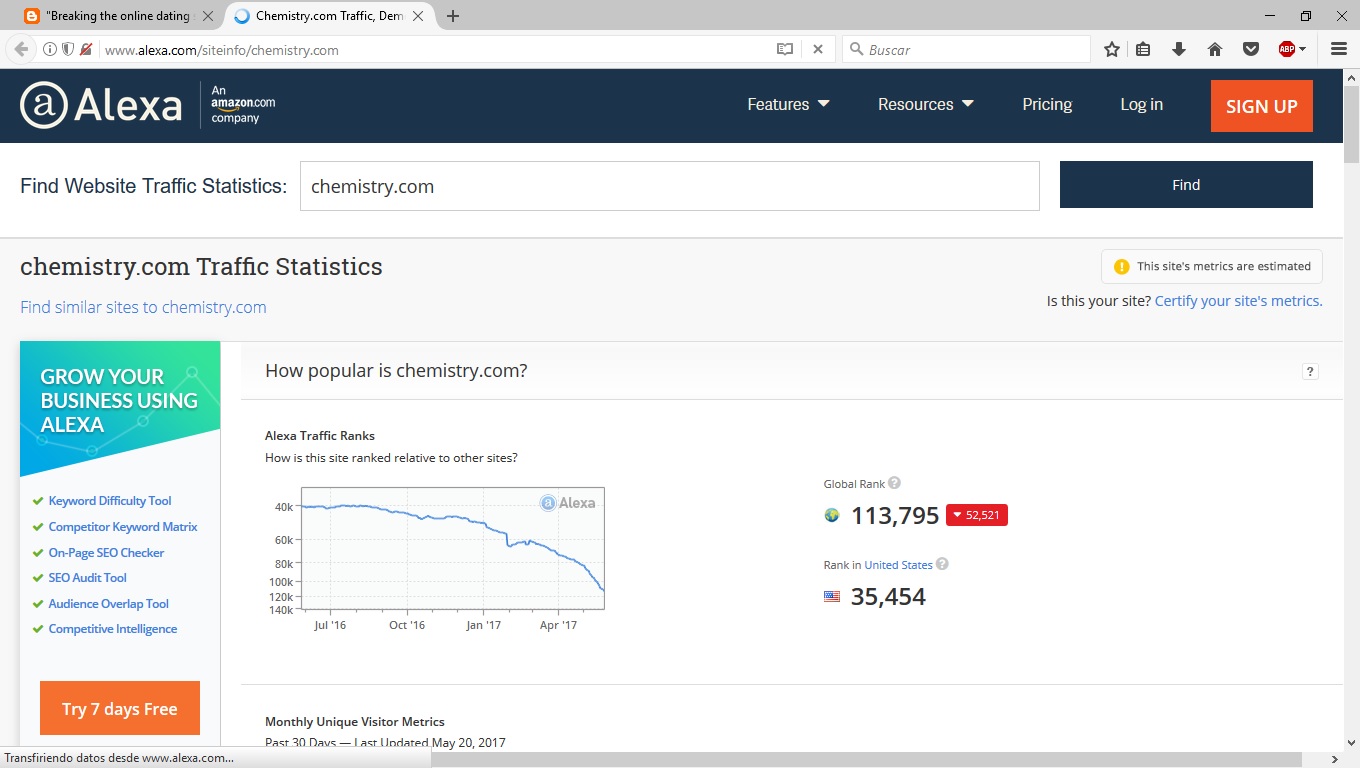The width and height of the screenshot is (1360, 768).
Task: Click the How popular is chemistry.com heading
Action: click(396, 371)
